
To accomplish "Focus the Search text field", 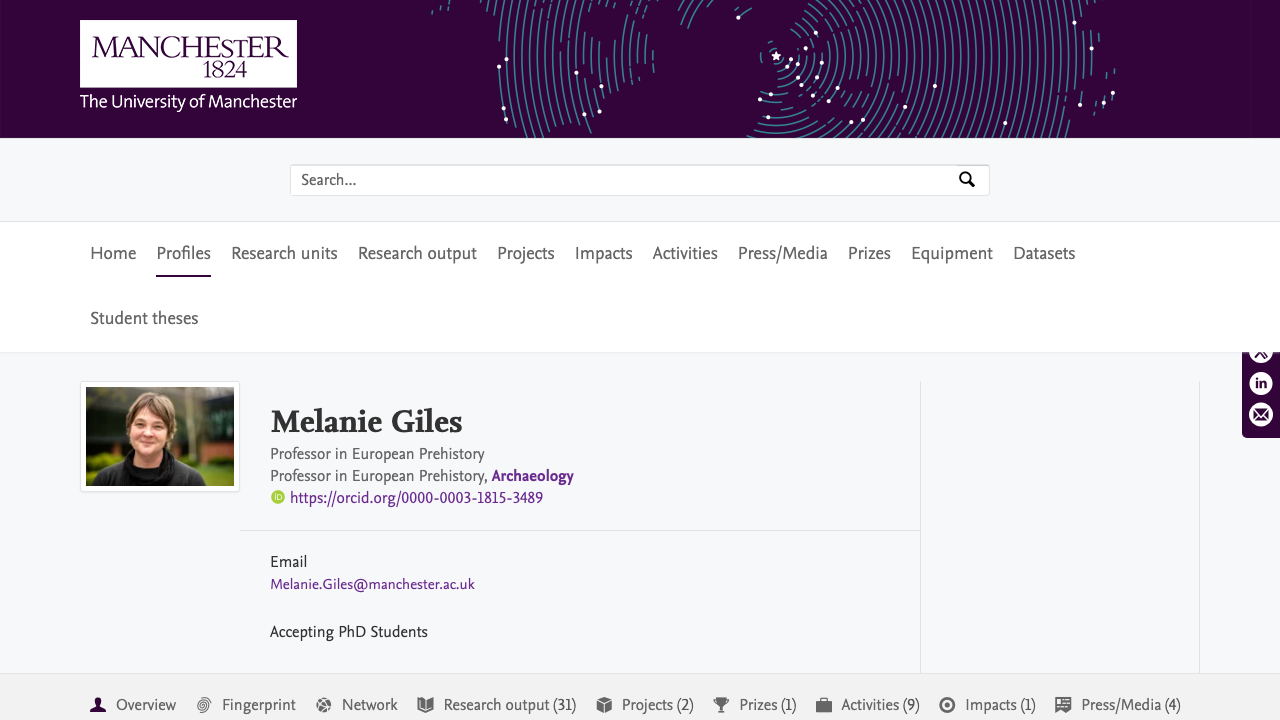I will click(x=620, y=180).
